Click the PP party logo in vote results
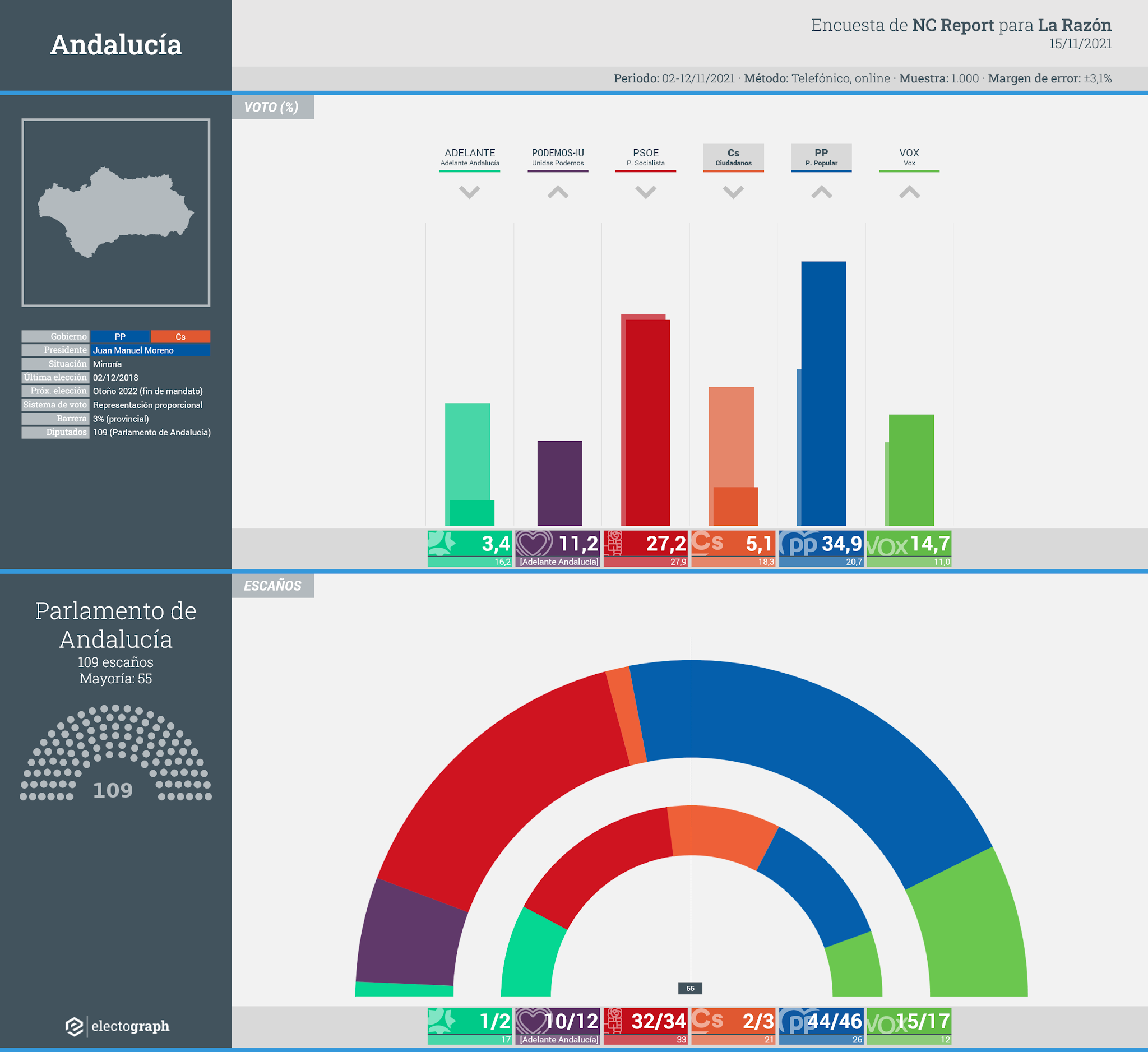 tap(799, 544)
